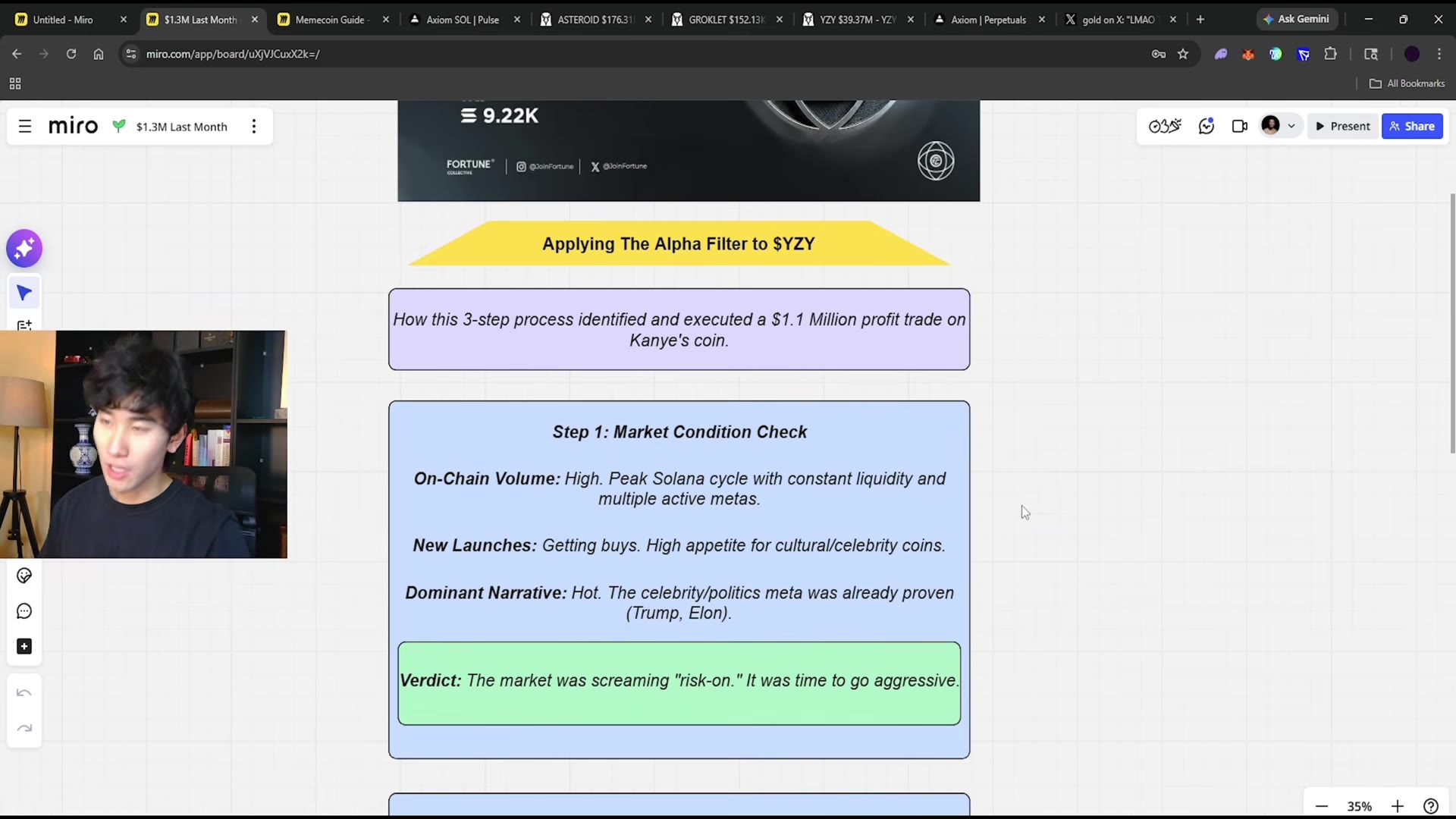Screen dimensions: 1456x819
Task: Switch to ASTEROID $176.31 tab
Action: click(595, 20)
